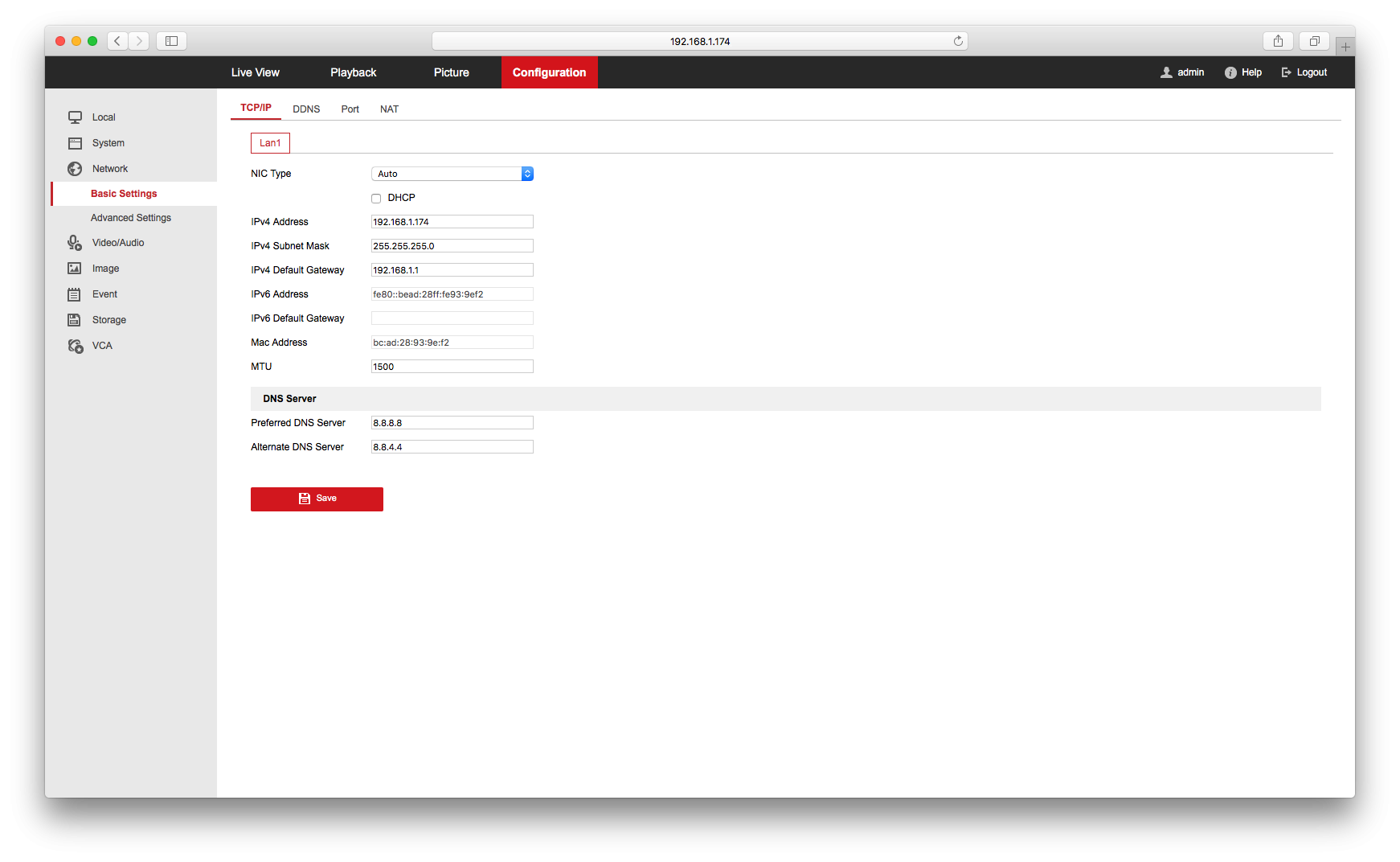
Task: Click the Network globe icon
Action: click(75, 169)
